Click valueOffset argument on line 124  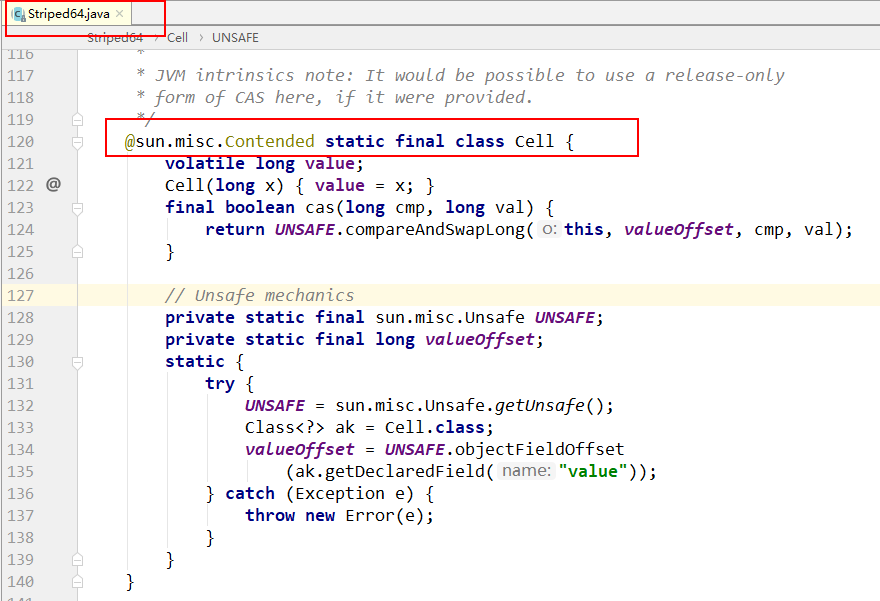(x=679, y=229)
